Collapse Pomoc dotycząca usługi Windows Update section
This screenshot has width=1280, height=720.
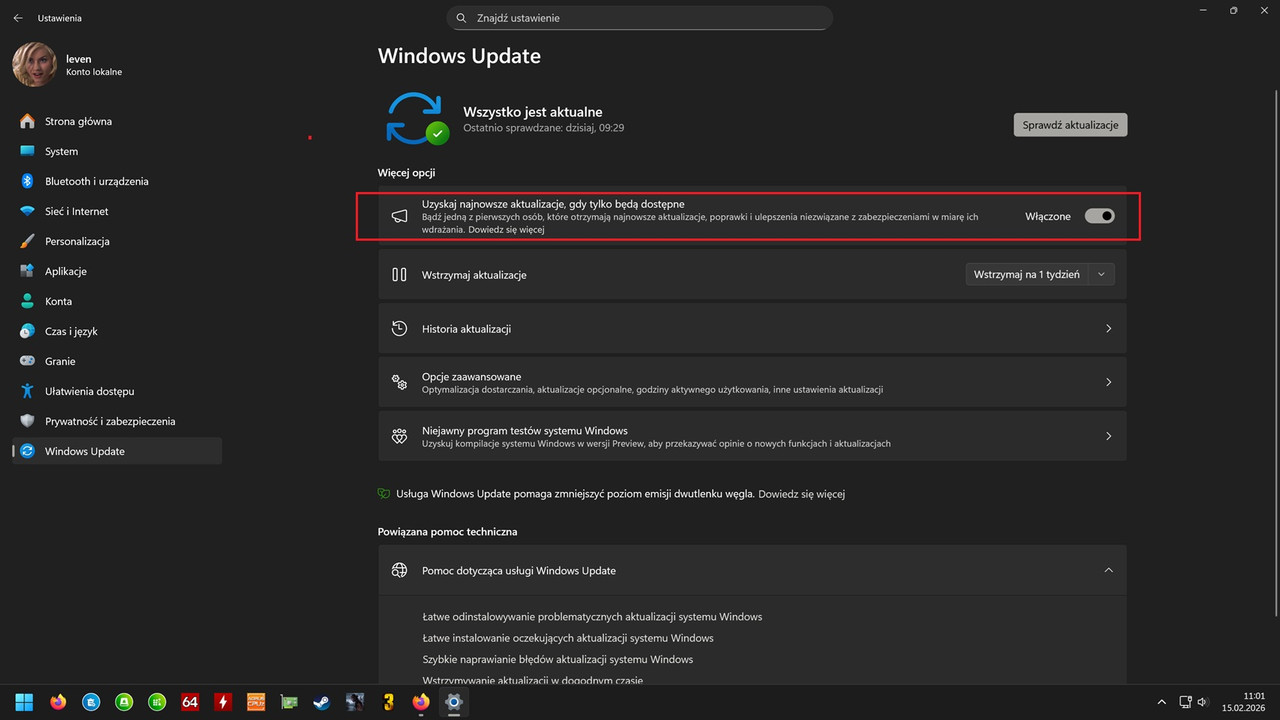(x=1108, y=570)
